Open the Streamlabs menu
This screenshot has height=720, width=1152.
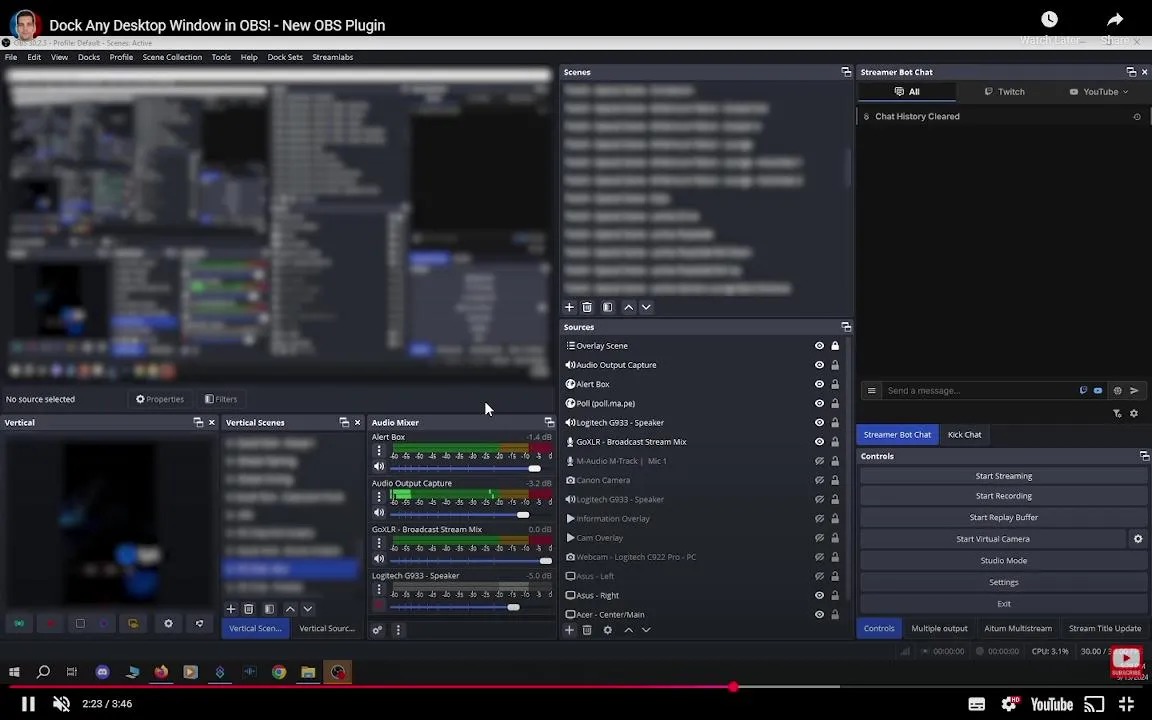pyautogui.click(x=333, y=57)
